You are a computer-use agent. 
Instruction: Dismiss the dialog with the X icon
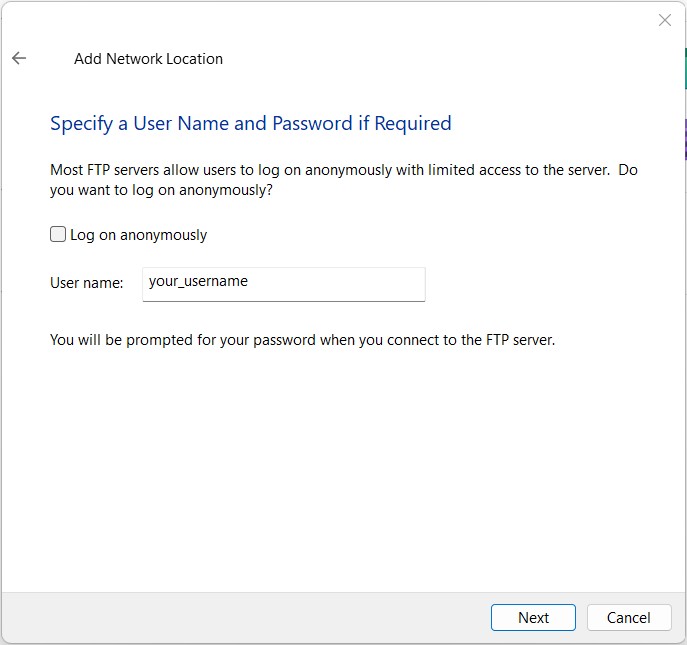(665, 20)
